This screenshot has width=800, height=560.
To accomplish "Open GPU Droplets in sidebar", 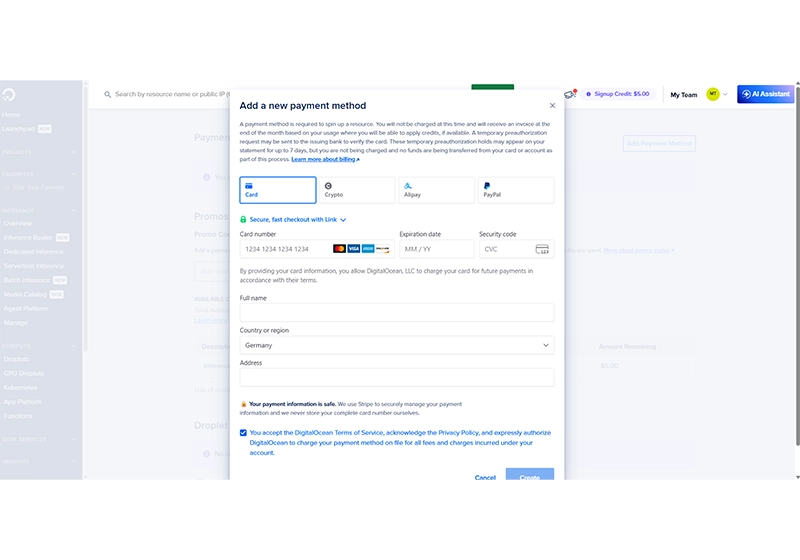I will pos(23,373).
